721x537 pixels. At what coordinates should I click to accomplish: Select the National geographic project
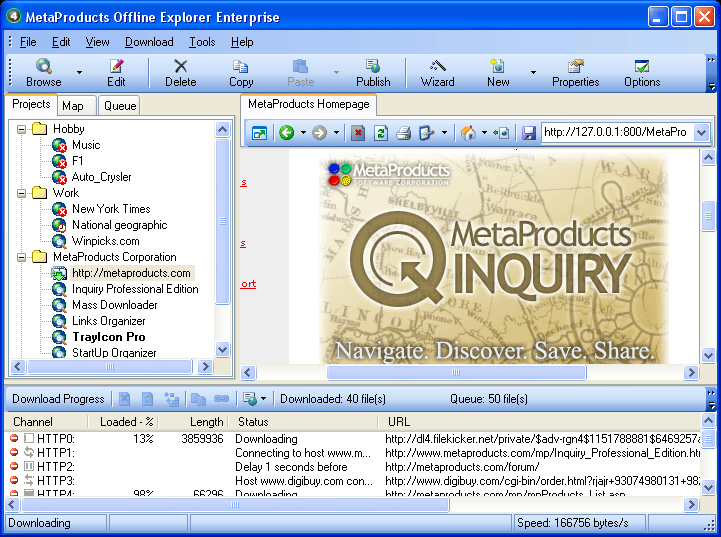pyautogui.click(x=120, y=225)
